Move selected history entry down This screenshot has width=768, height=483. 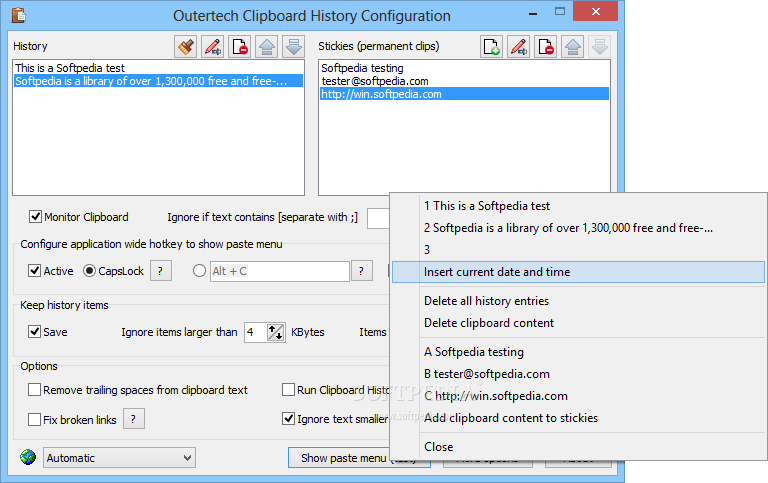point(293,47)
